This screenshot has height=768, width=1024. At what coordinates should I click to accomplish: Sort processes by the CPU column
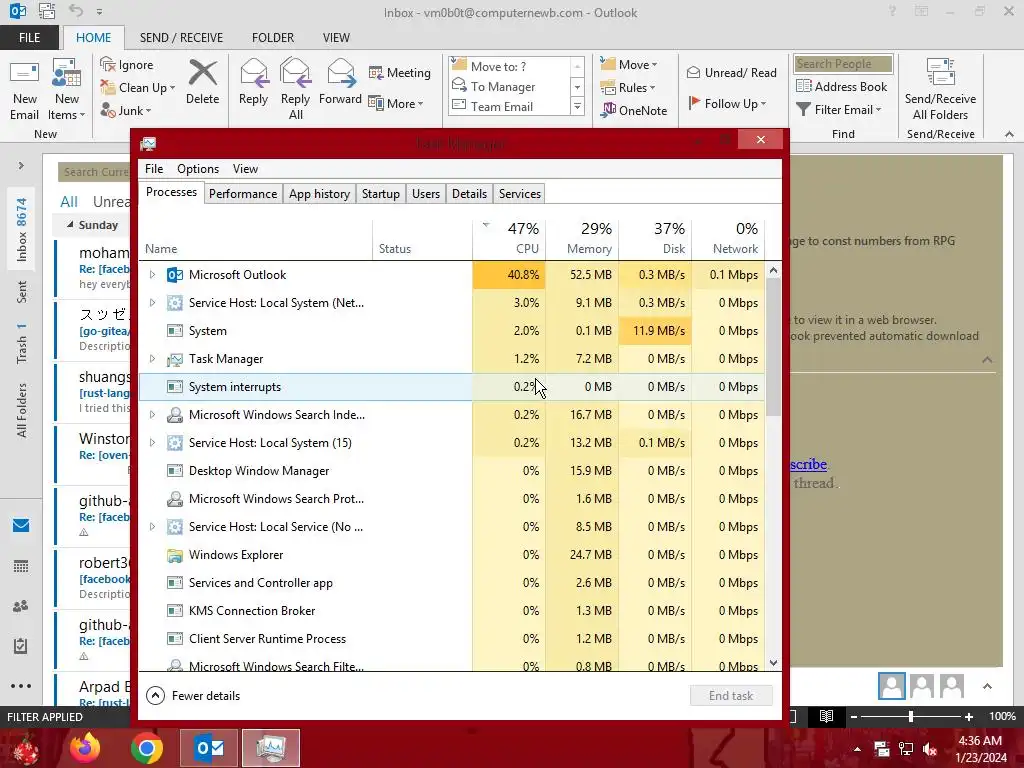pos(509,238)
